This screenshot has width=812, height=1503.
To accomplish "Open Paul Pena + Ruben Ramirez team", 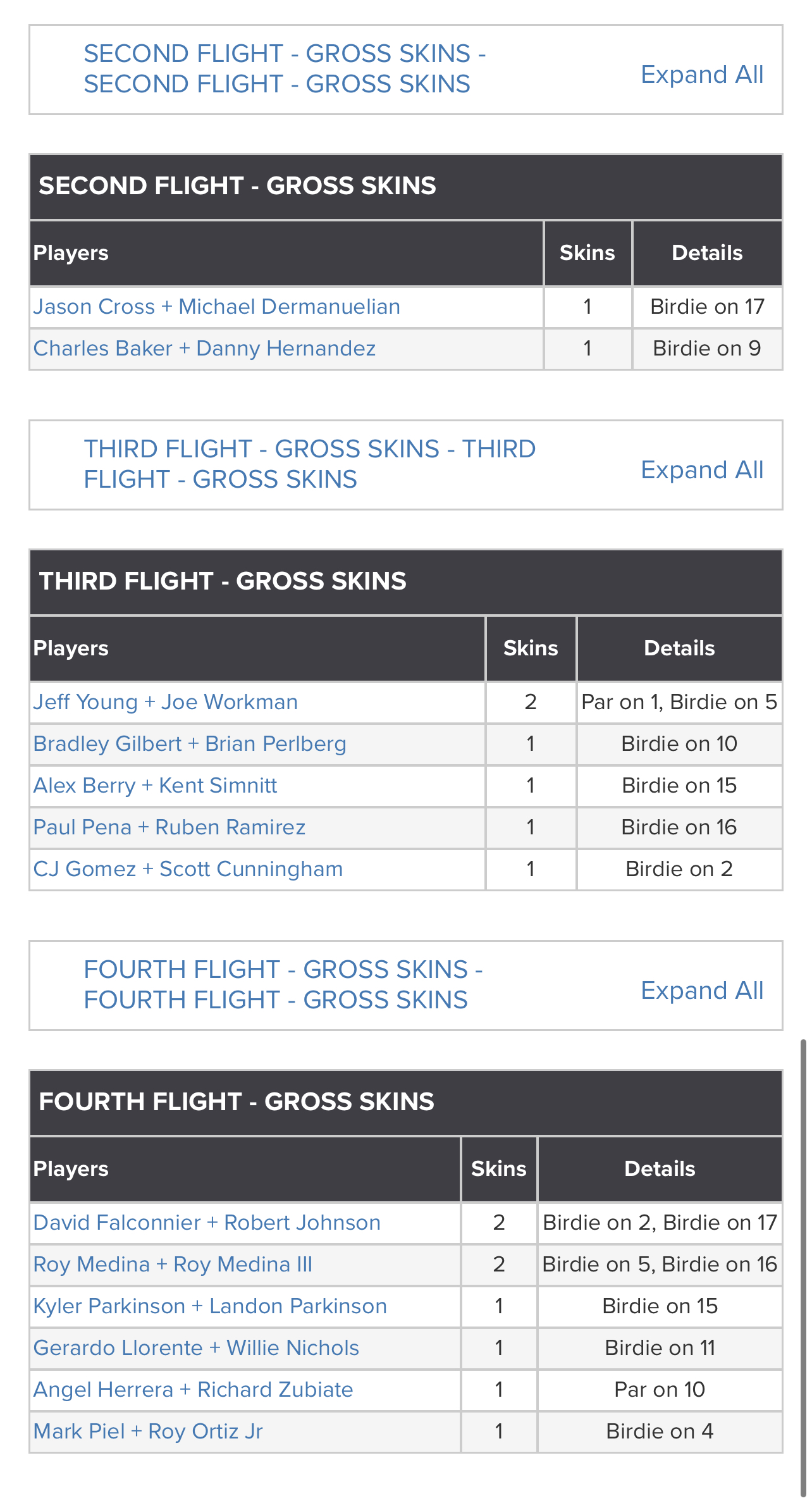I will point(169,827).
